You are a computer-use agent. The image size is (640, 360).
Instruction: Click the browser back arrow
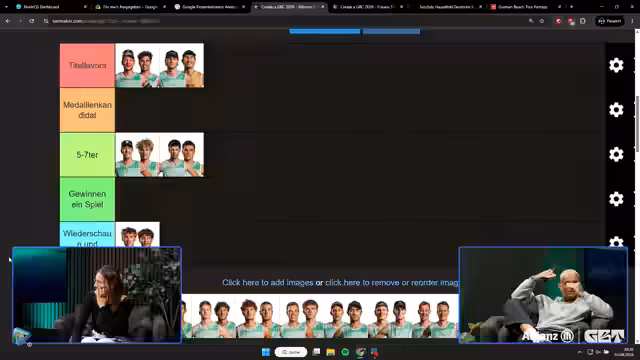8,21
